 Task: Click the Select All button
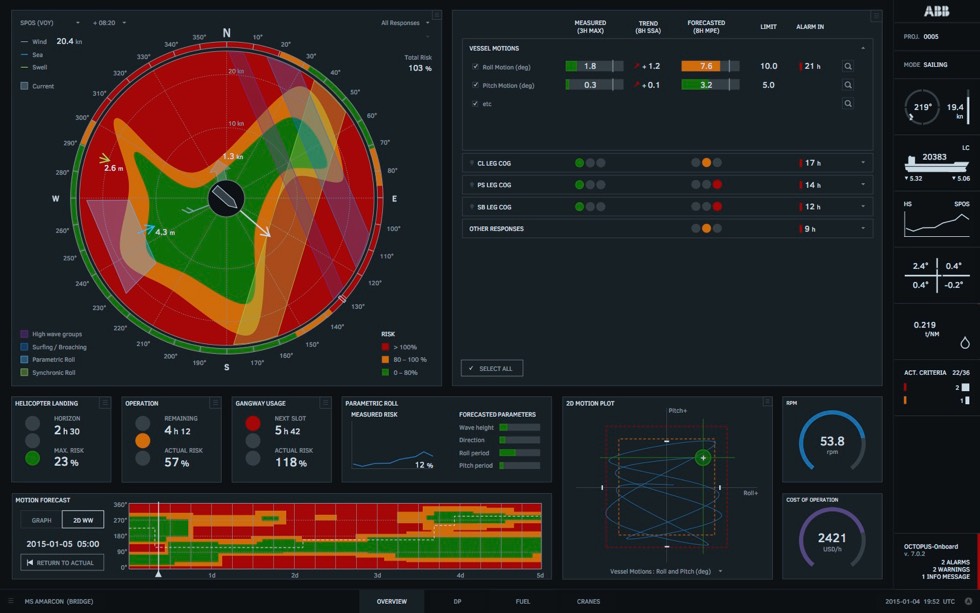click(491, 368)
